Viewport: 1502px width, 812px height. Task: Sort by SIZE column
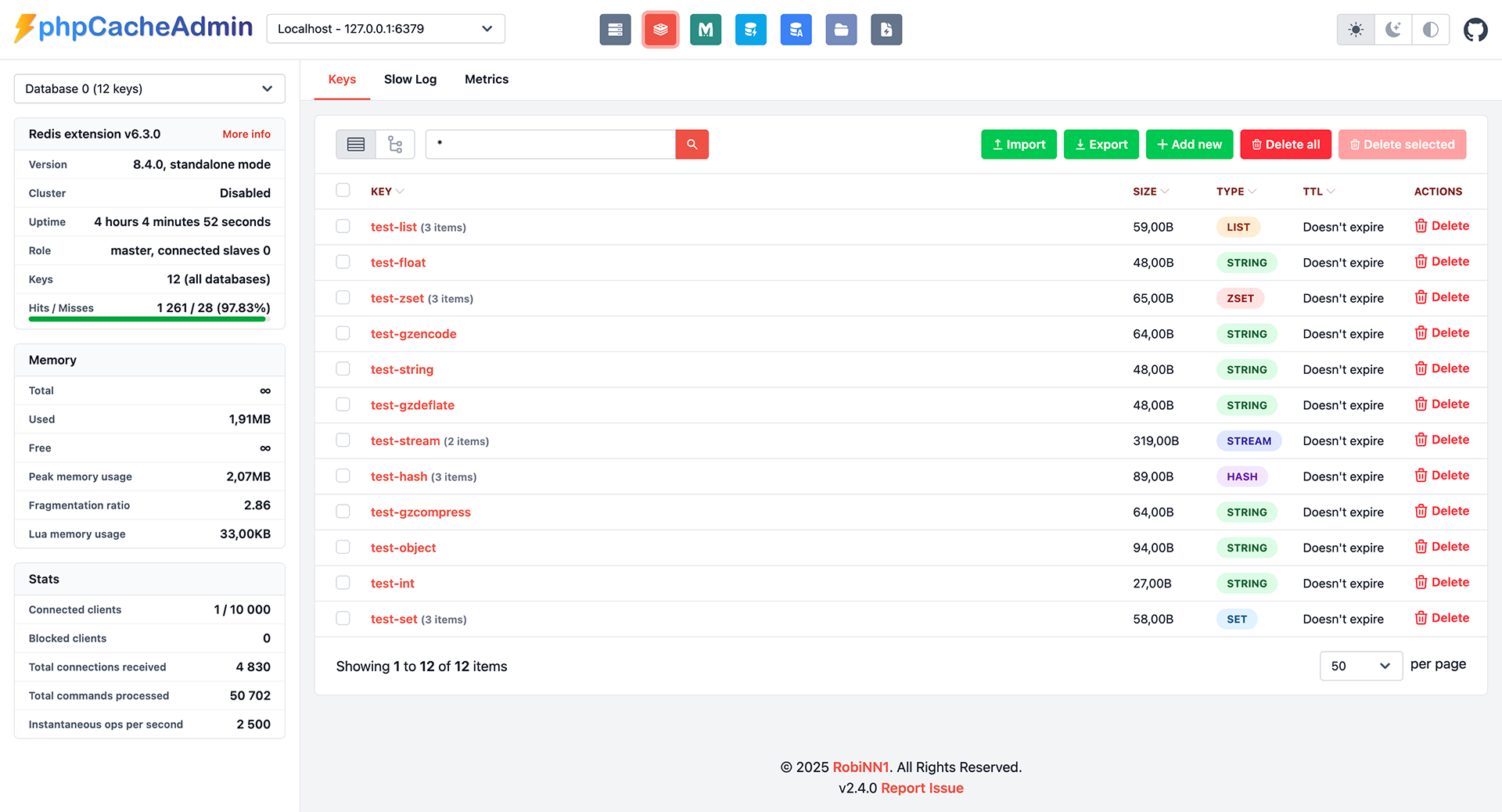coord(1151,192)
